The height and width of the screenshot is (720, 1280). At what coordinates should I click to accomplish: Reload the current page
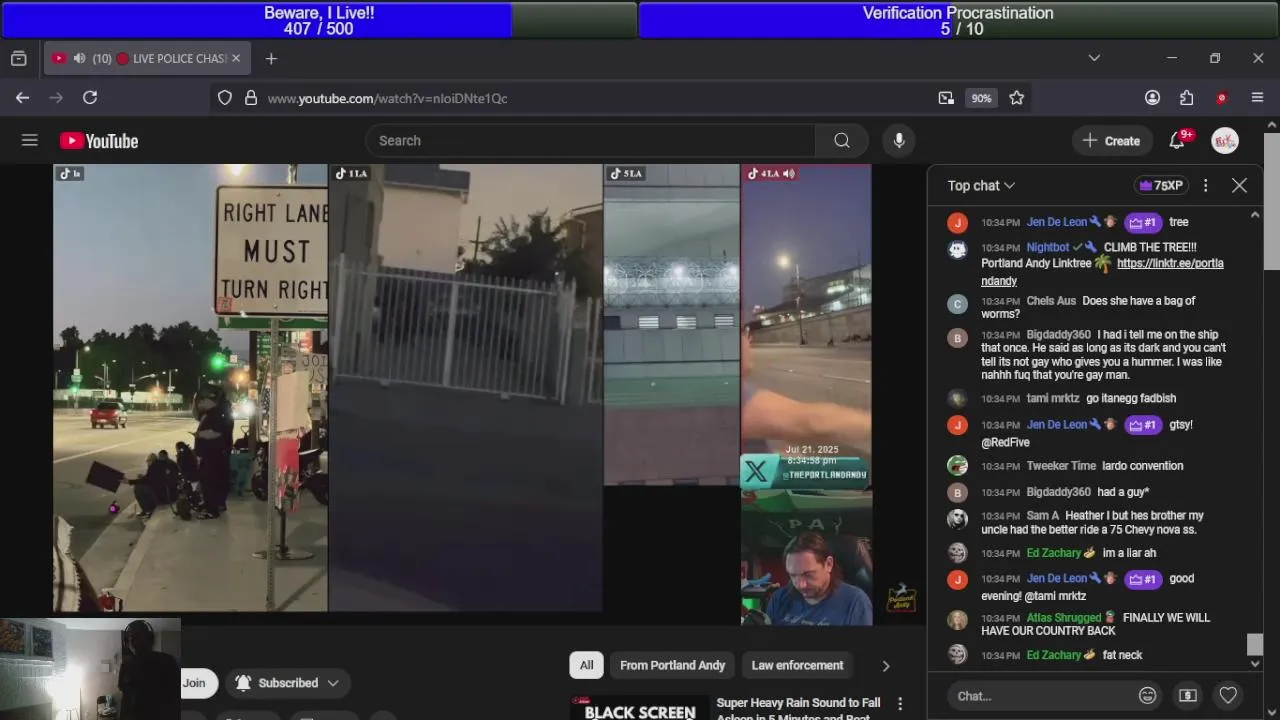(90, 97)
